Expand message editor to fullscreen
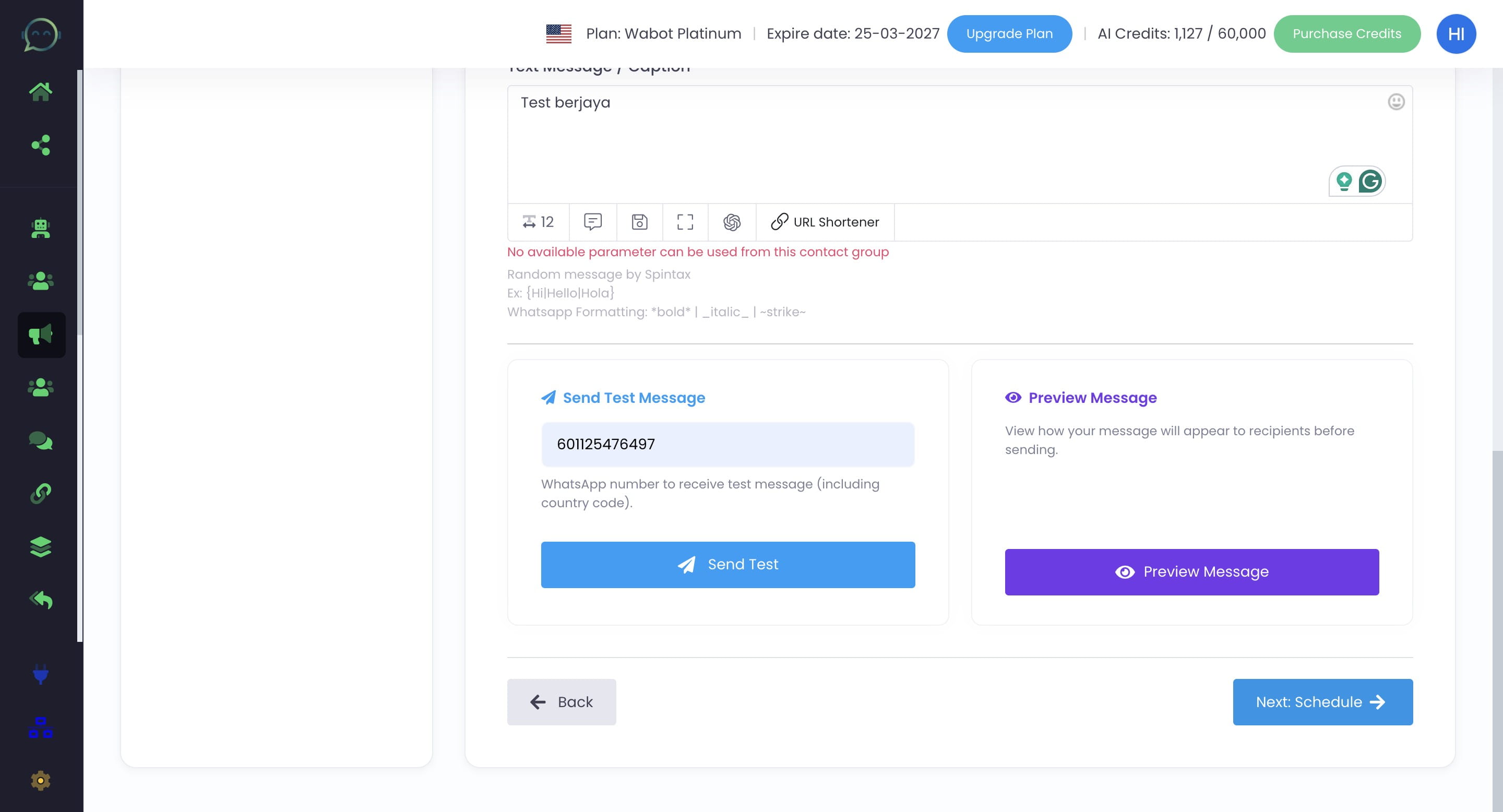The image size is (1503, 812). point(685,222)
